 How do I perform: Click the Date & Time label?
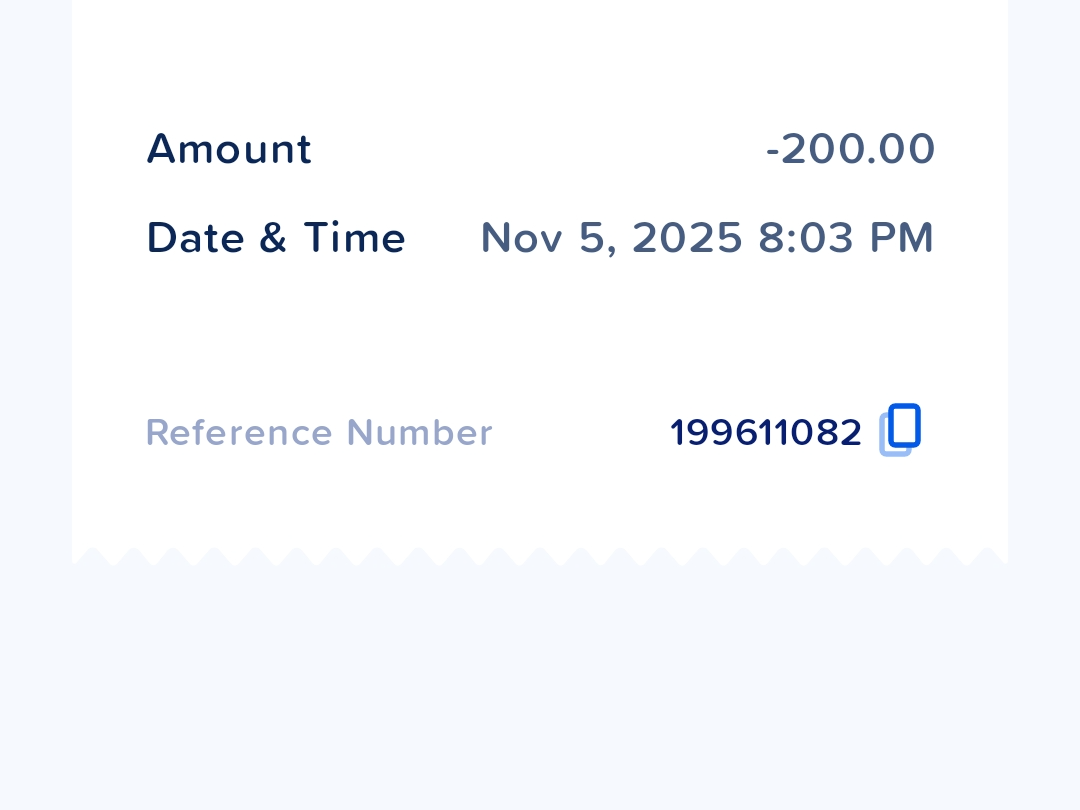[276, 238]
